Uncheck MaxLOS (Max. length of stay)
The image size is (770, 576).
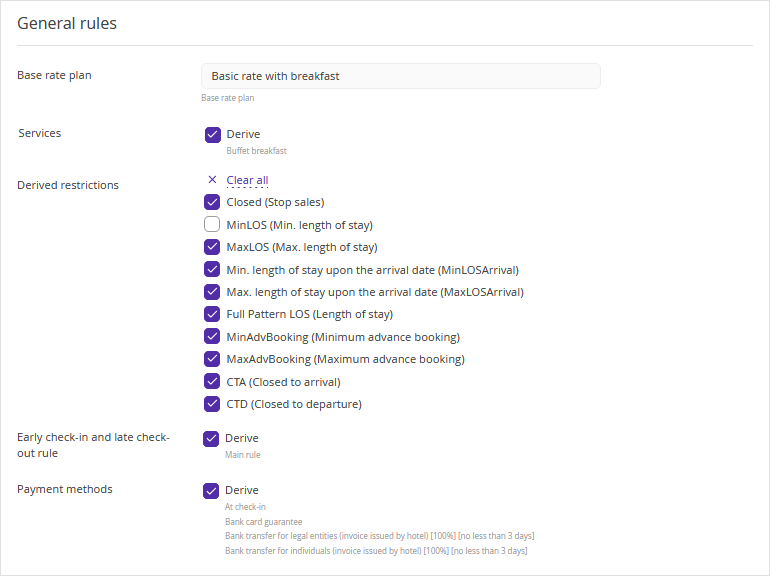(212, 247)
